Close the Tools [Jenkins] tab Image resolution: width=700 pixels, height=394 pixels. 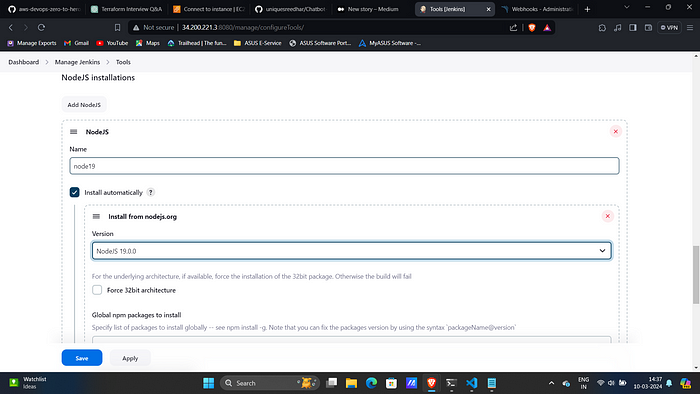(488, 9)
